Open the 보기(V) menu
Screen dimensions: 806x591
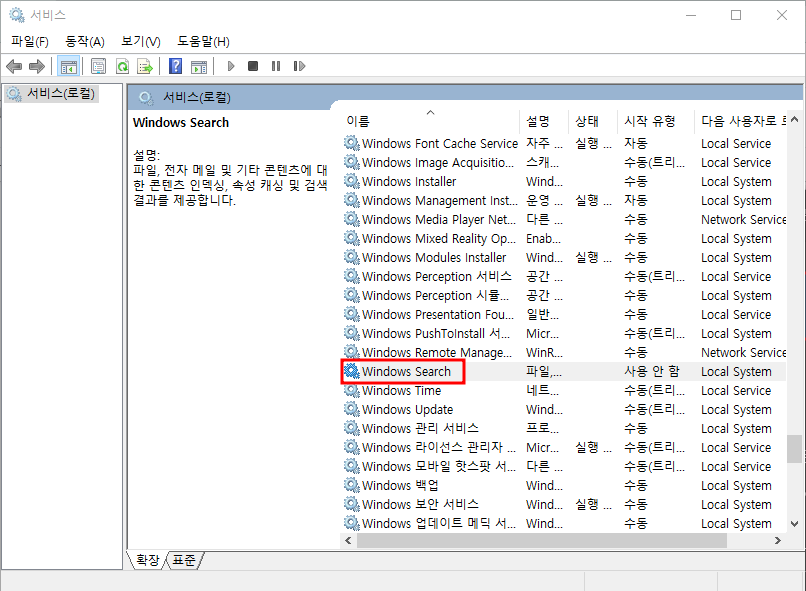click(x=141, y=42)
